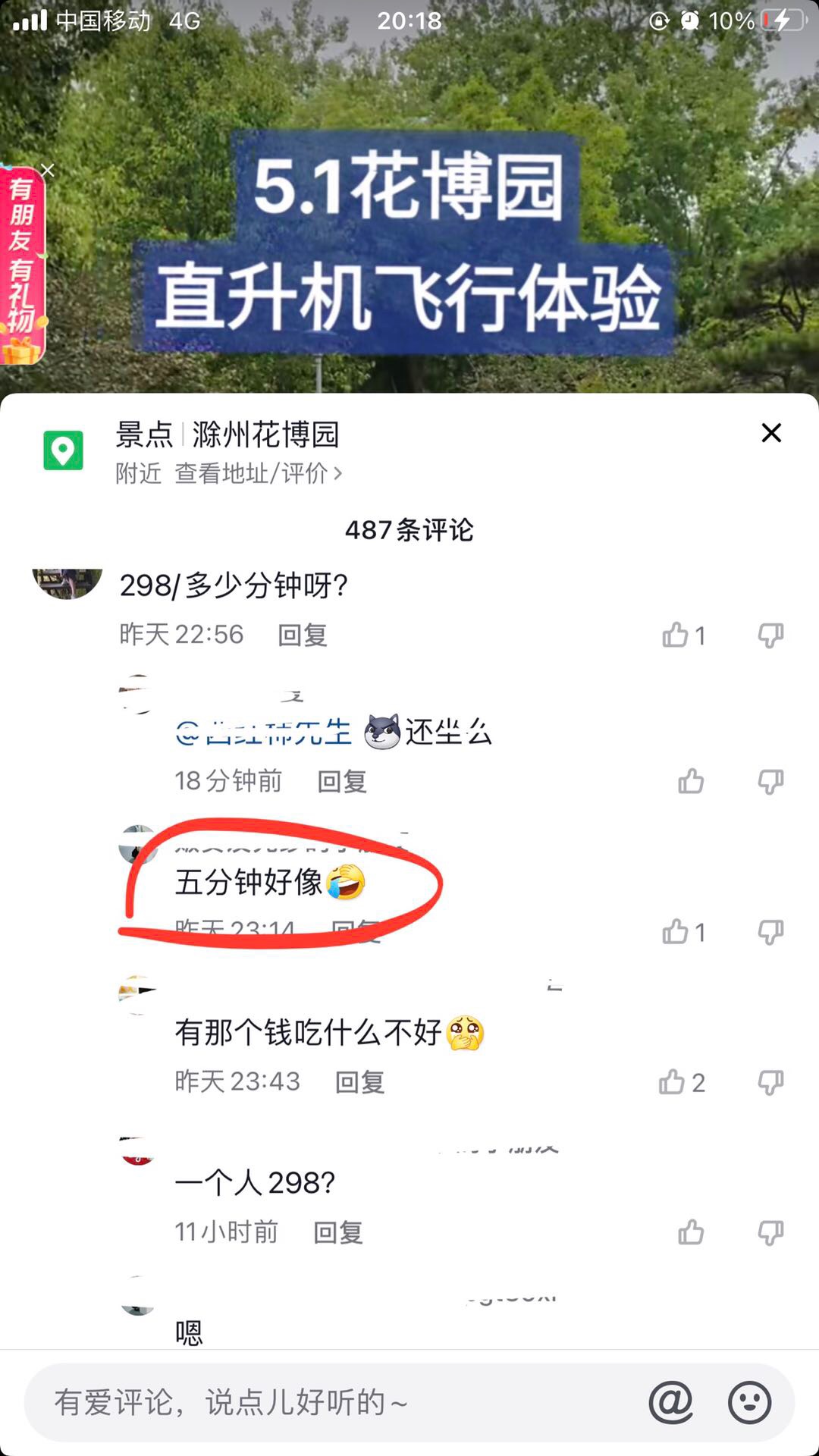Dismiss the '有朋友有礼物' promo banner

pyautogui.click(x=48, y=171)
